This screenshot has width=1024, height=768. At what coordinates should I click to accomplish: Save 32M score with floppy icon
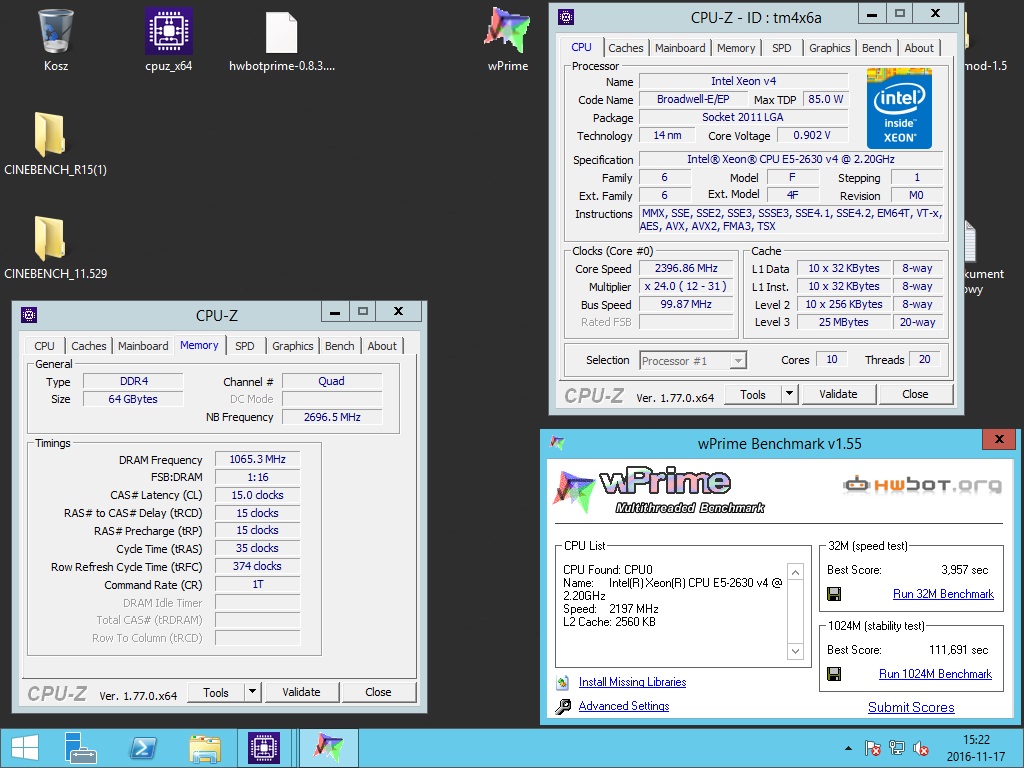tap(834, 594)
